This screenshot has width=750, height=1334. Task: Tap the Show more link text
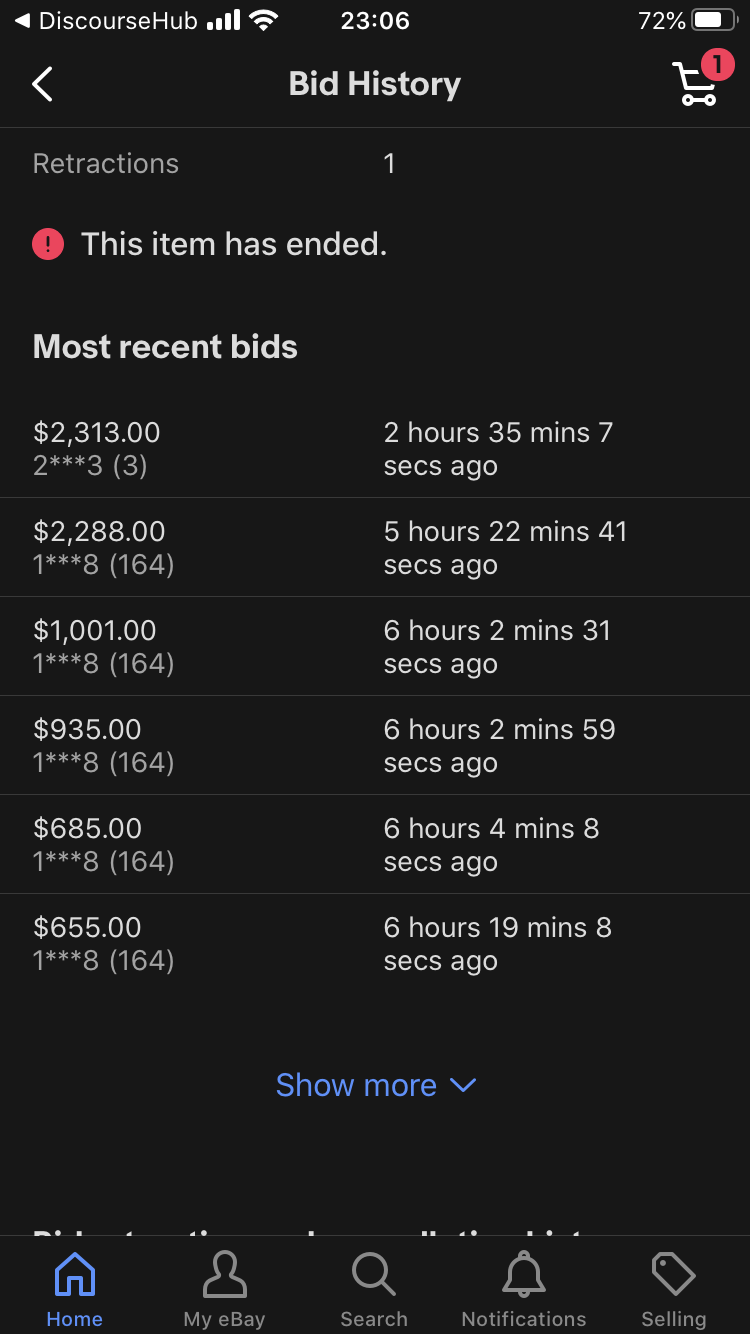click(x=356, y=1085)
